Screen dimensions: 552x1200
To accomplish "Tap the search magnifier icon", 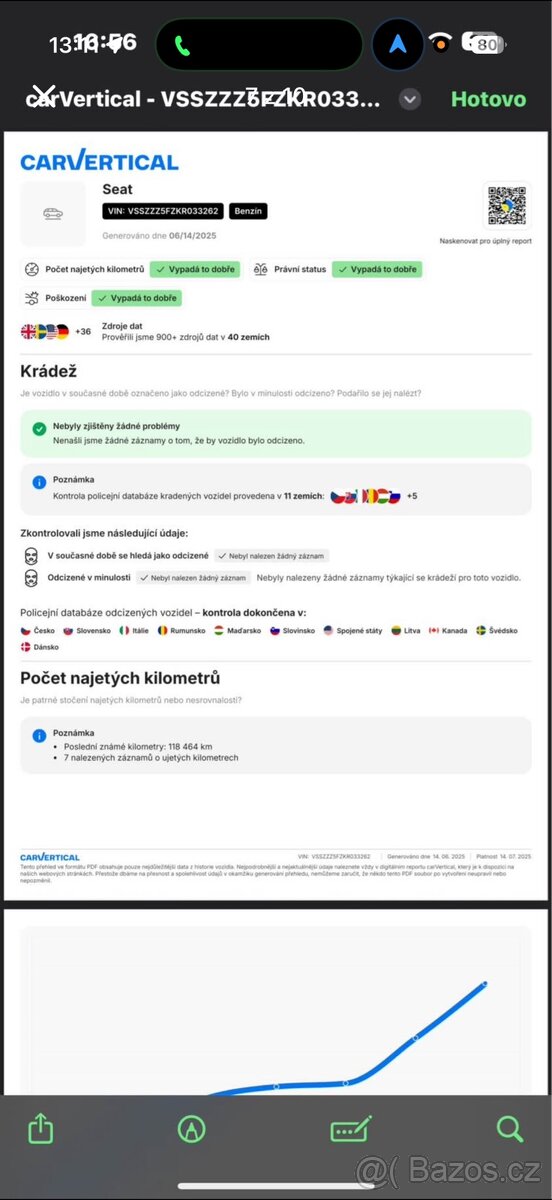I will [510, 1129].
